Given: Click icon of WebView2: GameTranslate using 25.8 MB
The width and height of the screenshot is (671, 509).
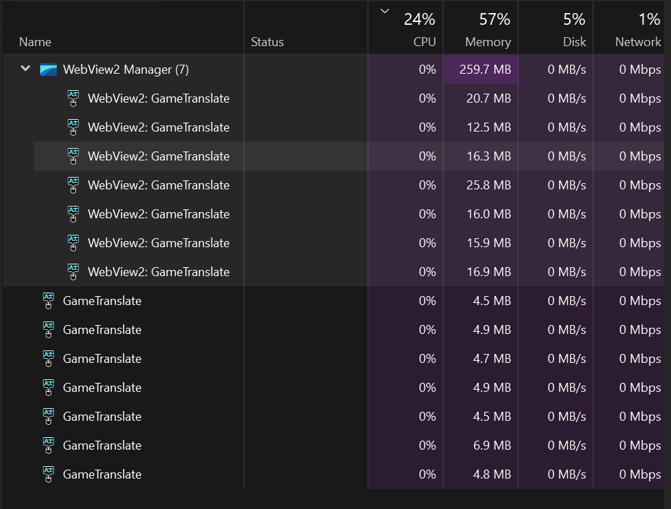Looking at the screenshot, I should (x=73, y=185).
